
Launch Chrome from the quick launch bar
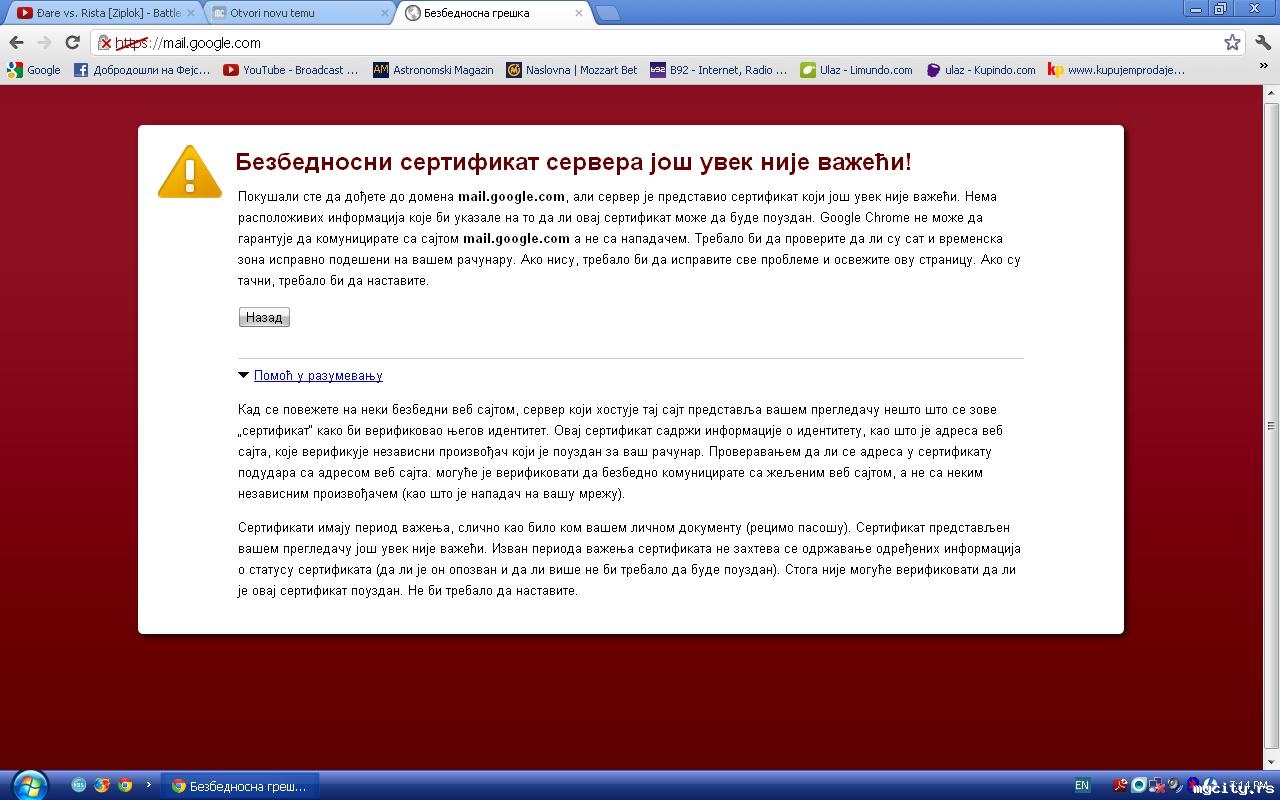(x=125, y=785)
